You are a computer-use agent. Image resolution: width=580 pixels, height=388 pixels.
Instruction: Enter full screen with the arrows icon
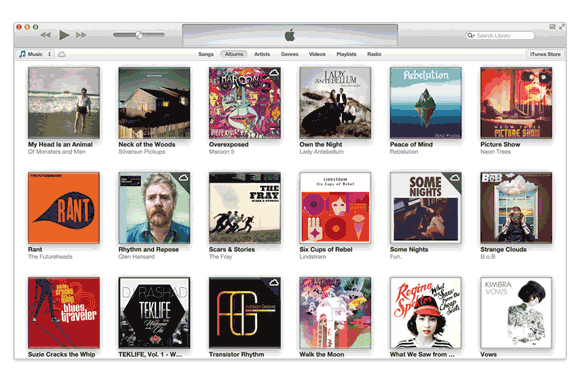[562, 27]
